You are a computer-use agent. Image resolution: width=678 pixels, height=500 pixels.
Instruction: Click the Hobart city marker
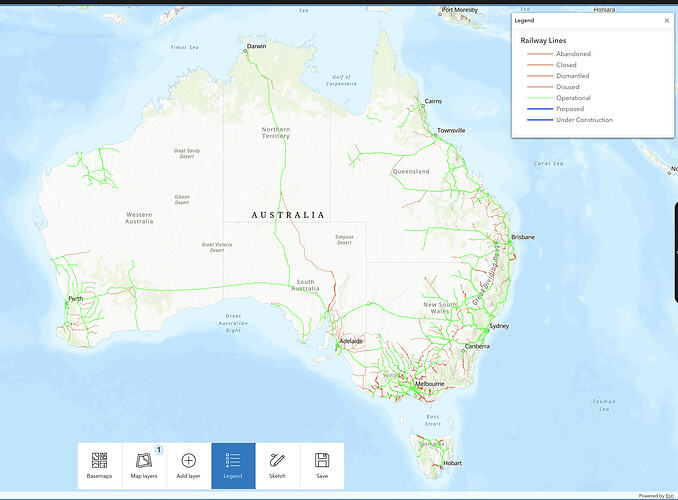[441, 467]
